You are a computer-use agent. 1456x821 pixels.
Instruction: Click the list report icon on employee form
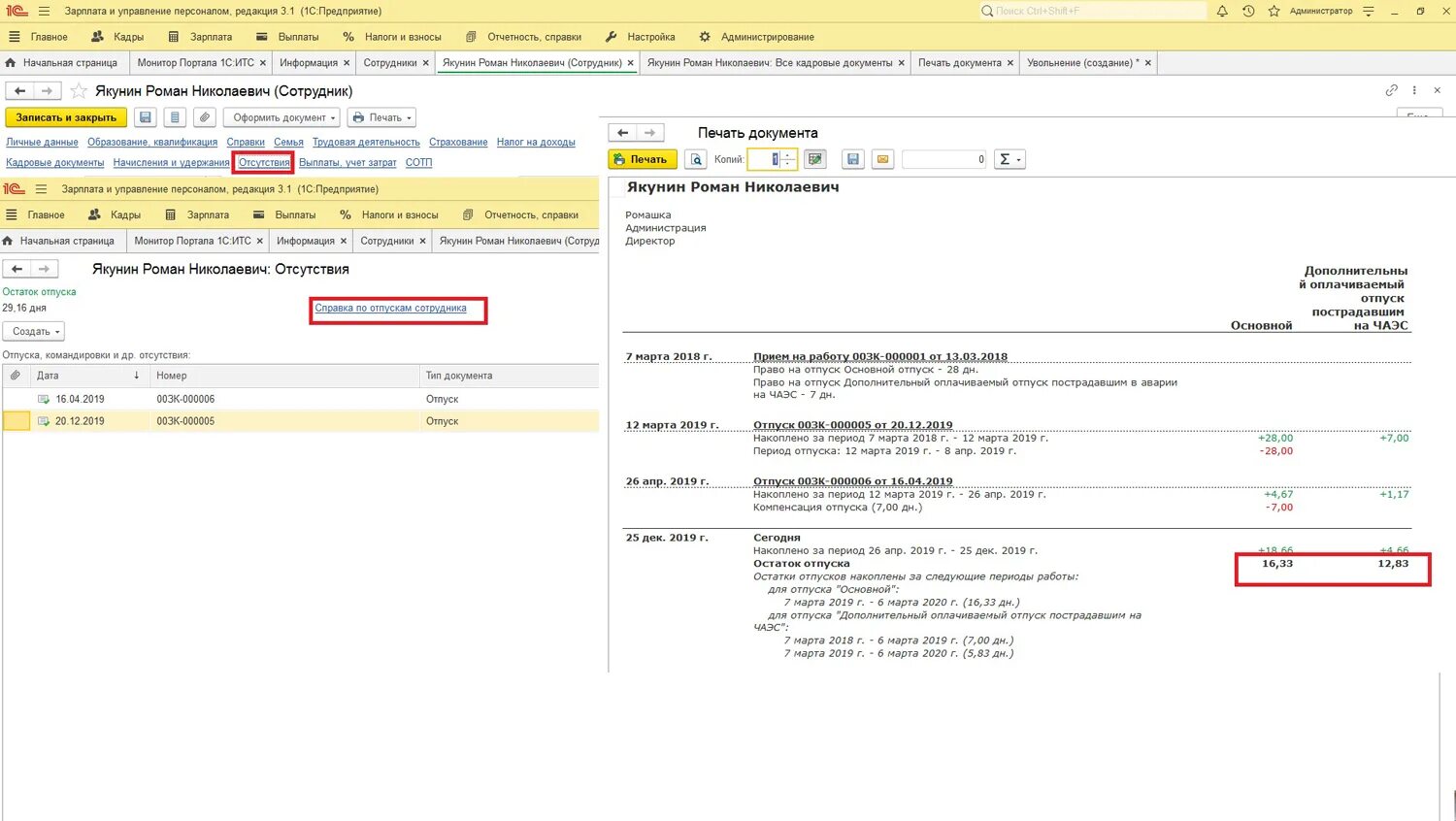pos(175,117)
